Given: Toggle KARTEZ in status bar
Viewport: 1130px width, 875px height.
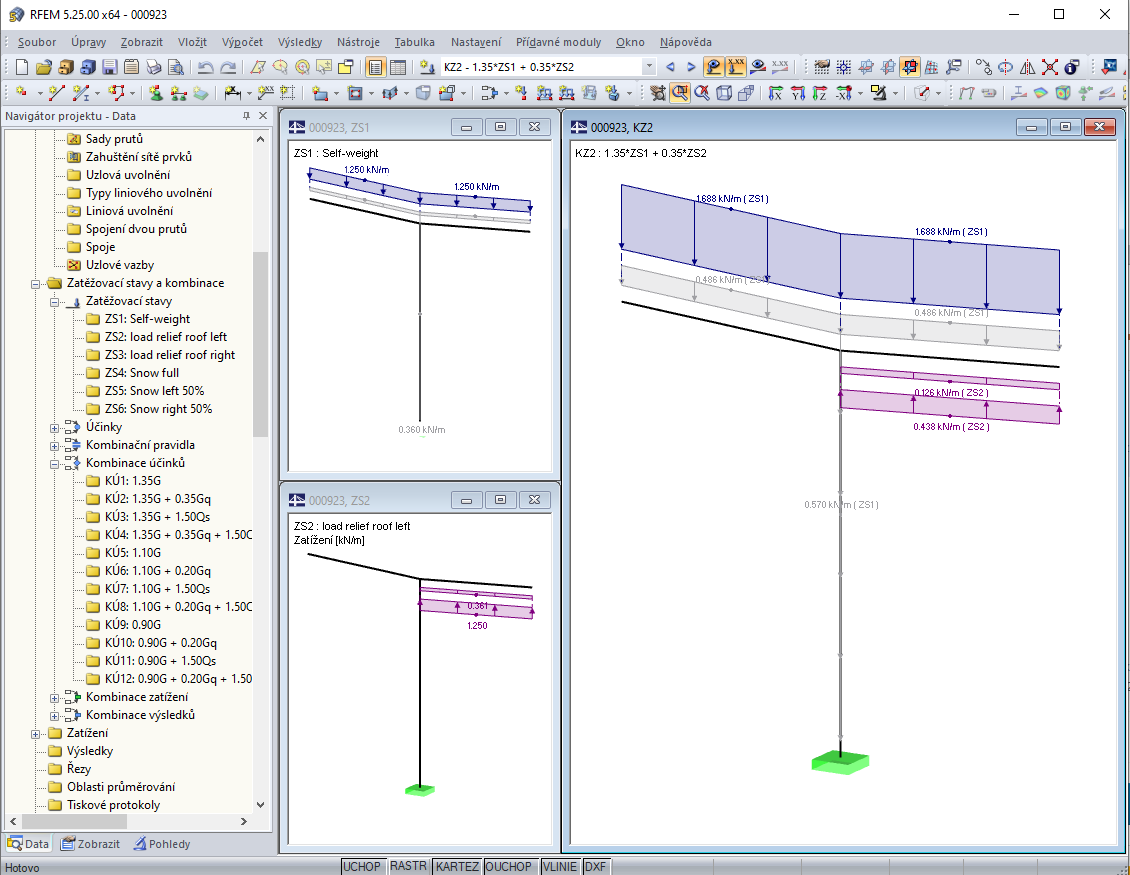Looking at the screenshot, I should 457,866.
